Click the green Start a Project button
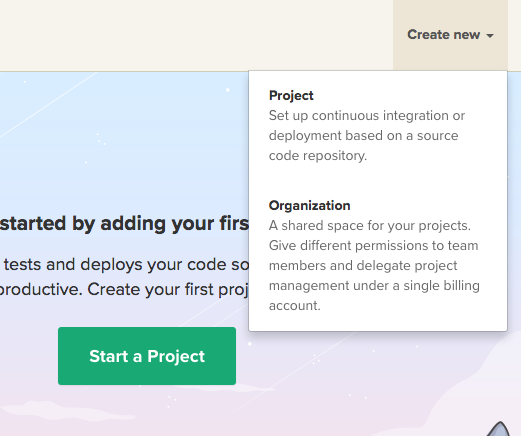 pos(147,356)
